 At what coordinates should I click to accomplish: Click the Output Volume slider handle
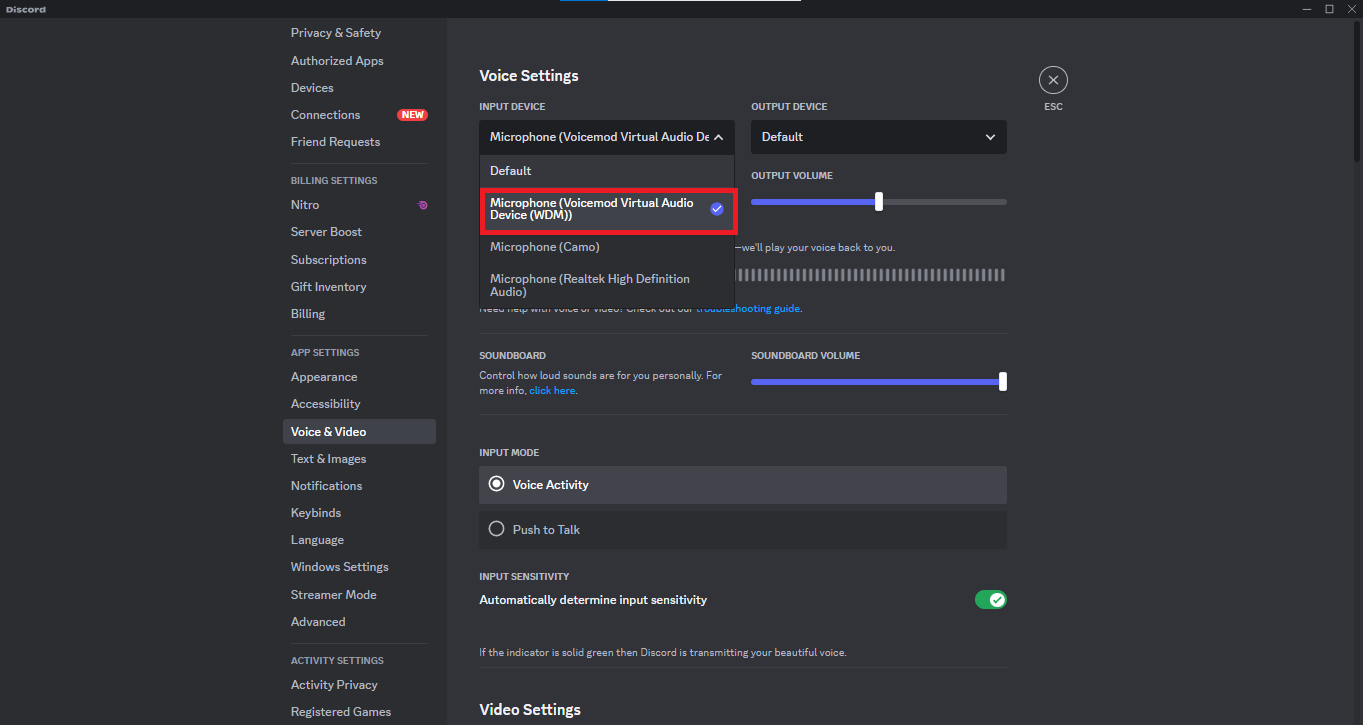pos(879,202)
